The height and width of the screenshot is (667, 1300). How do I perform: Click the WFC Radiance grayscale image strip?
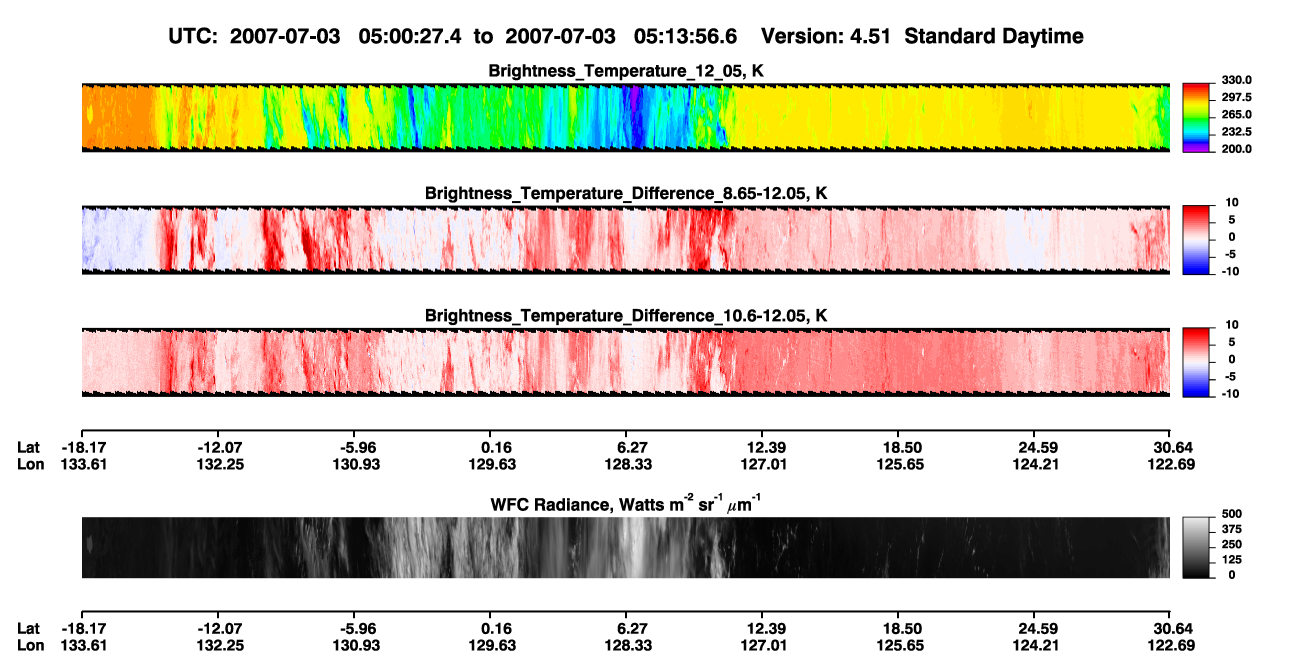625,547
